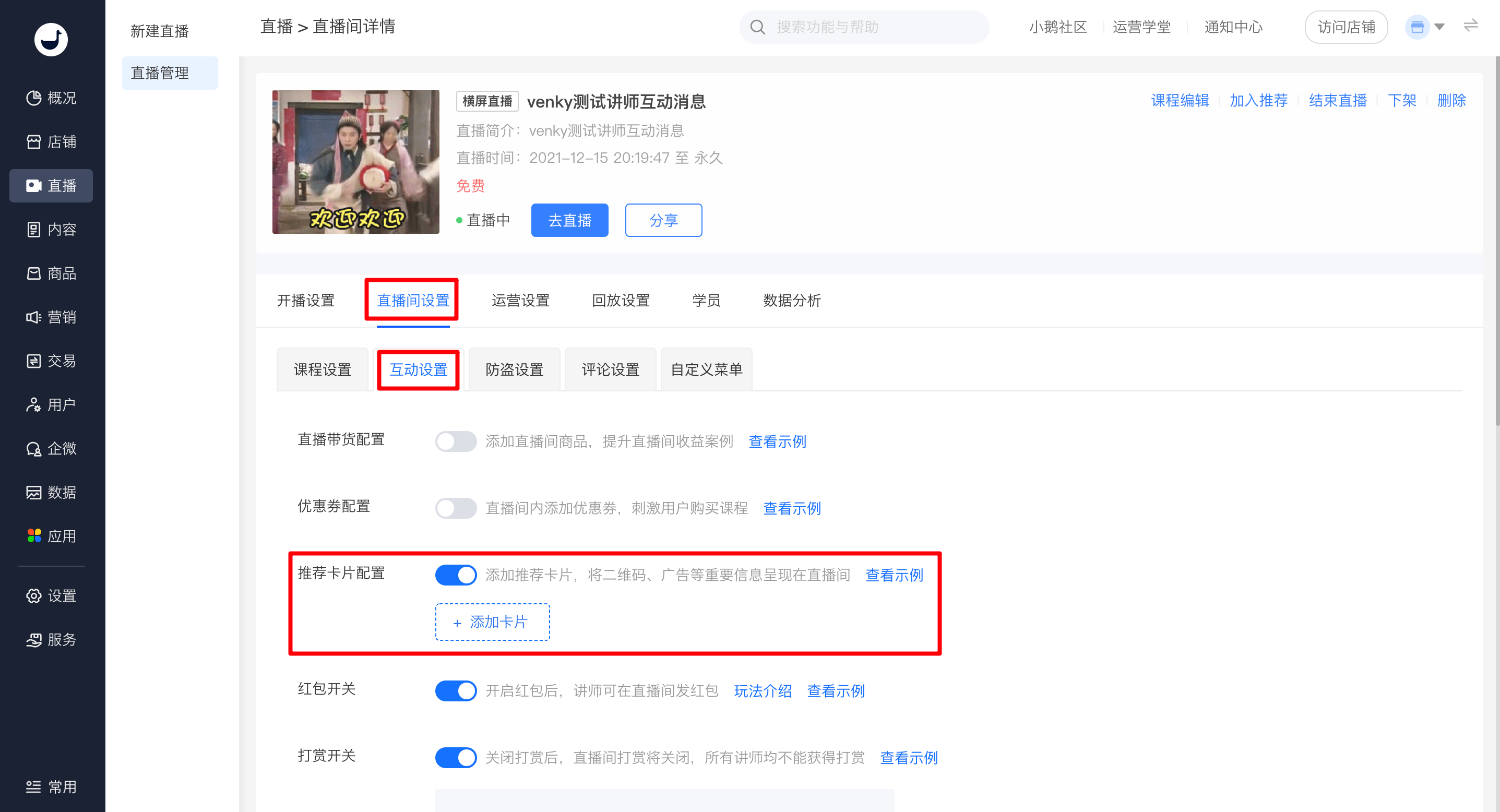Click the 加入推荐 link
Viewport: 1500px width, 812px height.
click(x=1258, y=101)
